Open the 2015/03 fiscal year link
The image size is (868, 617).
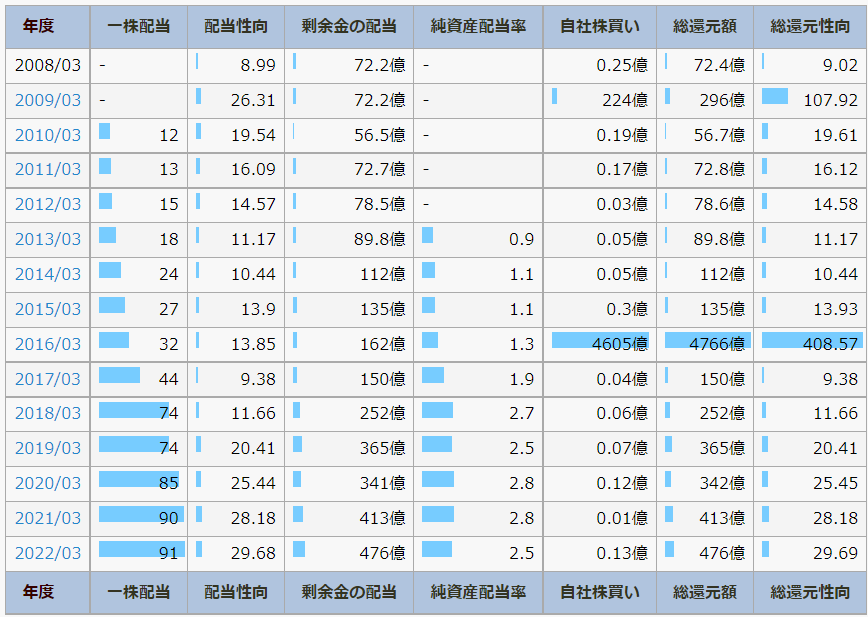point(48,309)
